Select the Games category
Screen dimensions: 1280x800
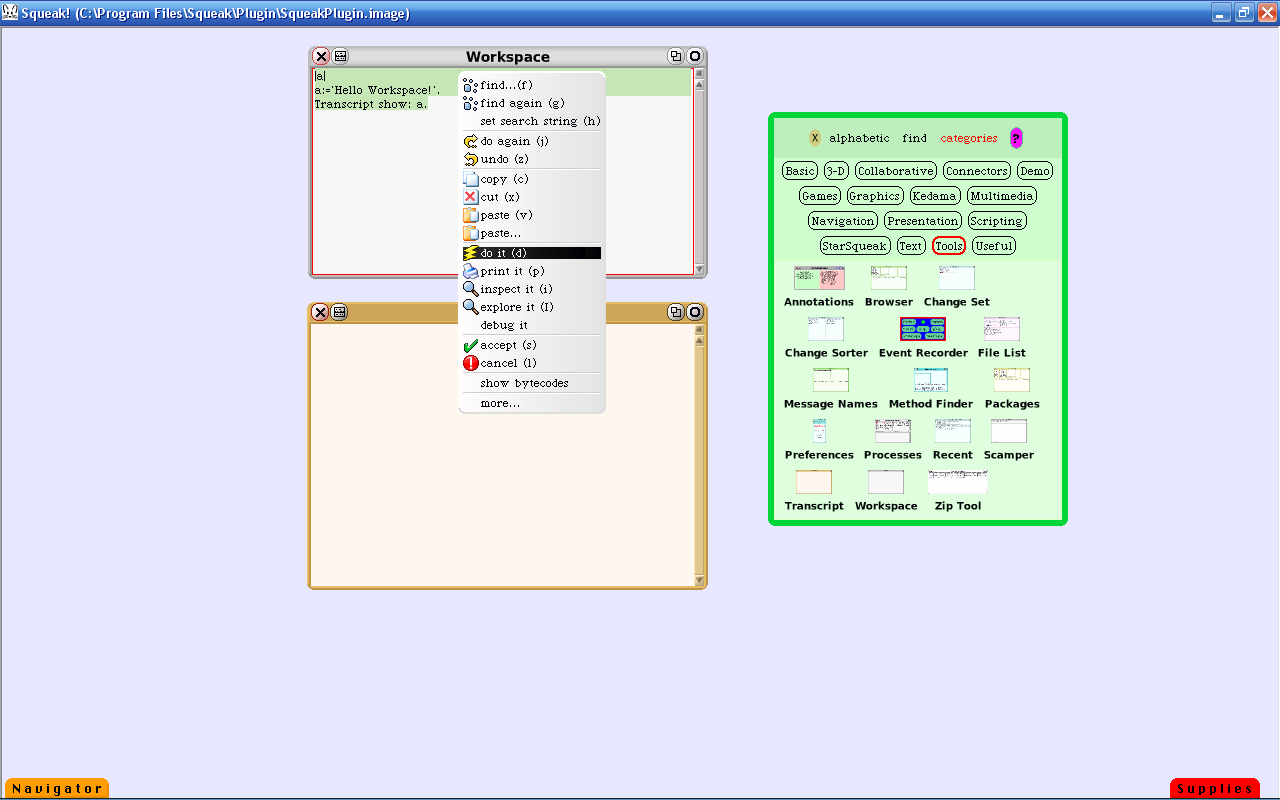820,196
